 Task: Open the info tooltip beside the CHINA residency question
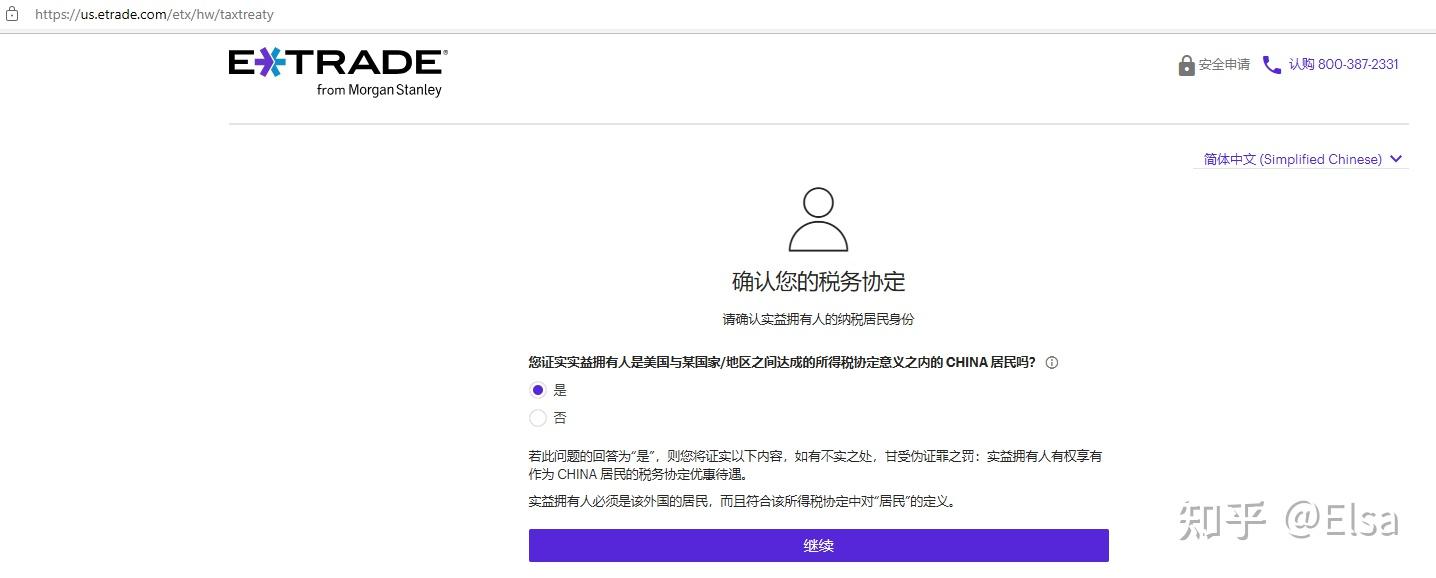coord(1051,362)
